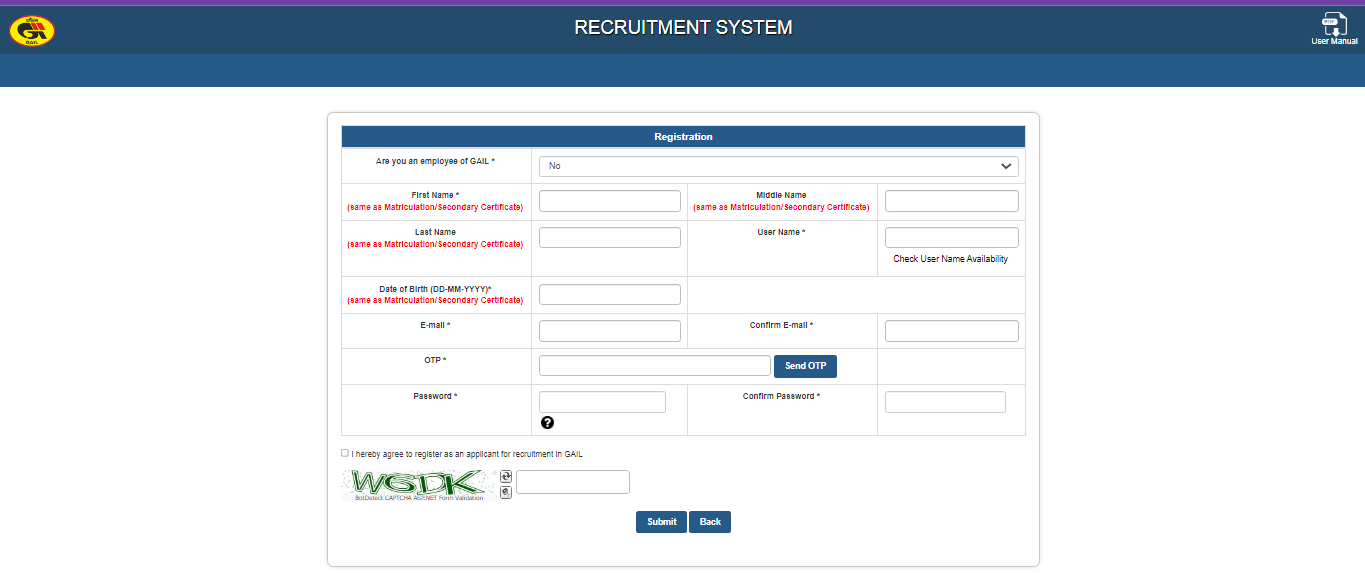Select the Date of Birth field
The image size is (1365, 573).
click(x=610, y=294)
